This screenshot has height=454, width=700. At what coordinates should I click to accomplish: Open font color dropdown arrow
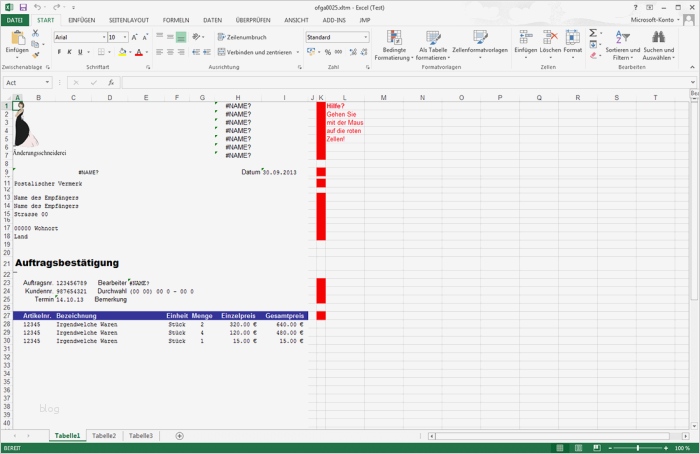point(147,52)
